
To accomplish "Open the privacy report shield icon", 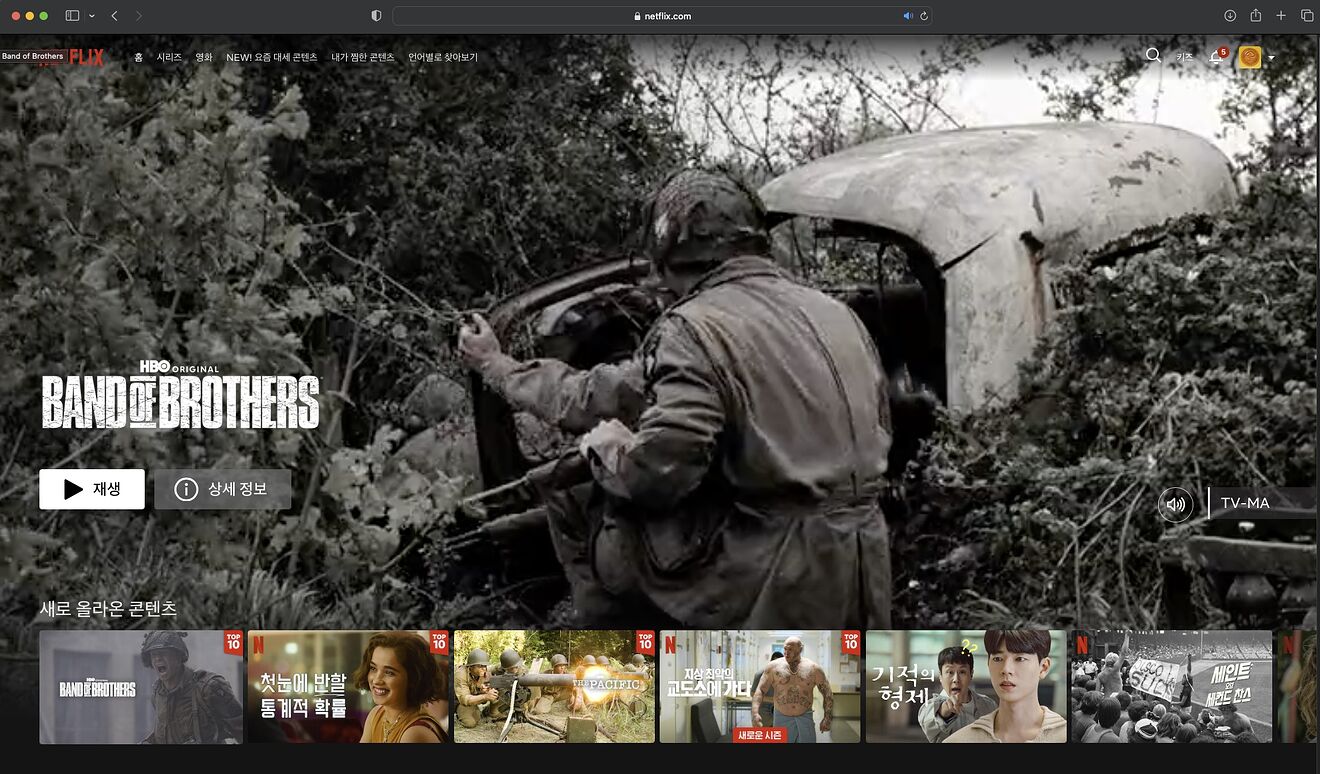I will 376,16.
